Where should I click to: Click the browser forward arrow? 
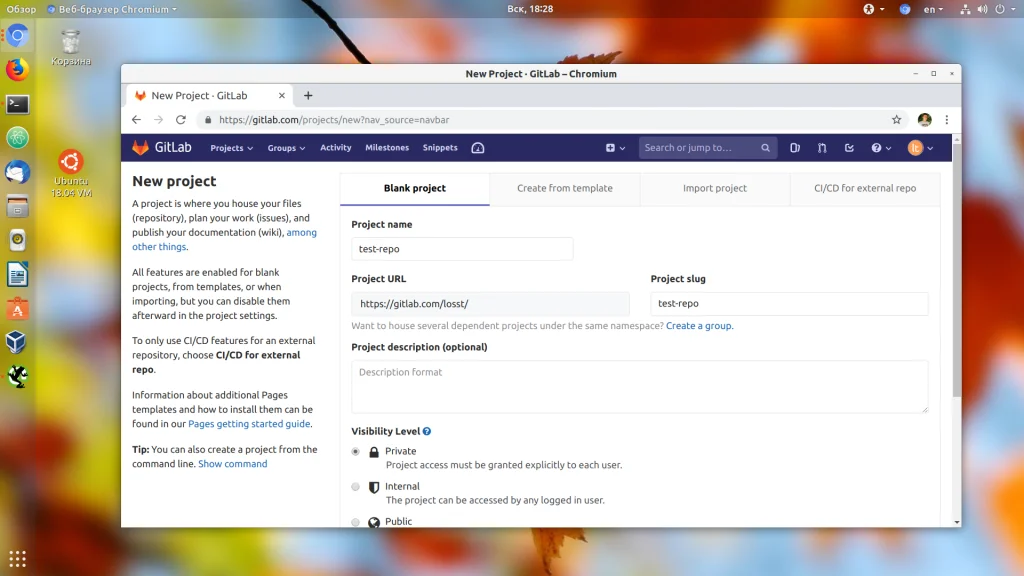pyautogui.click(x=159, y=120)
